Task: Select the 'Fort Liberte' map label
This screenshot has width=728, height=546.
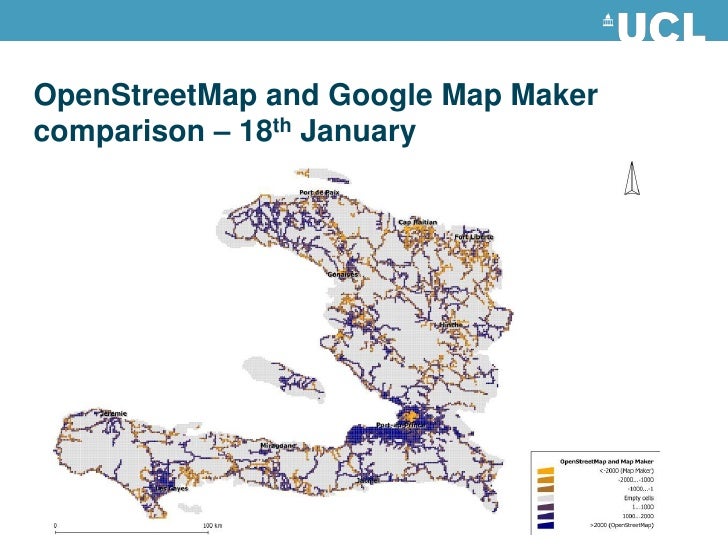Action: pyautogui.click(x=474, y=237)
